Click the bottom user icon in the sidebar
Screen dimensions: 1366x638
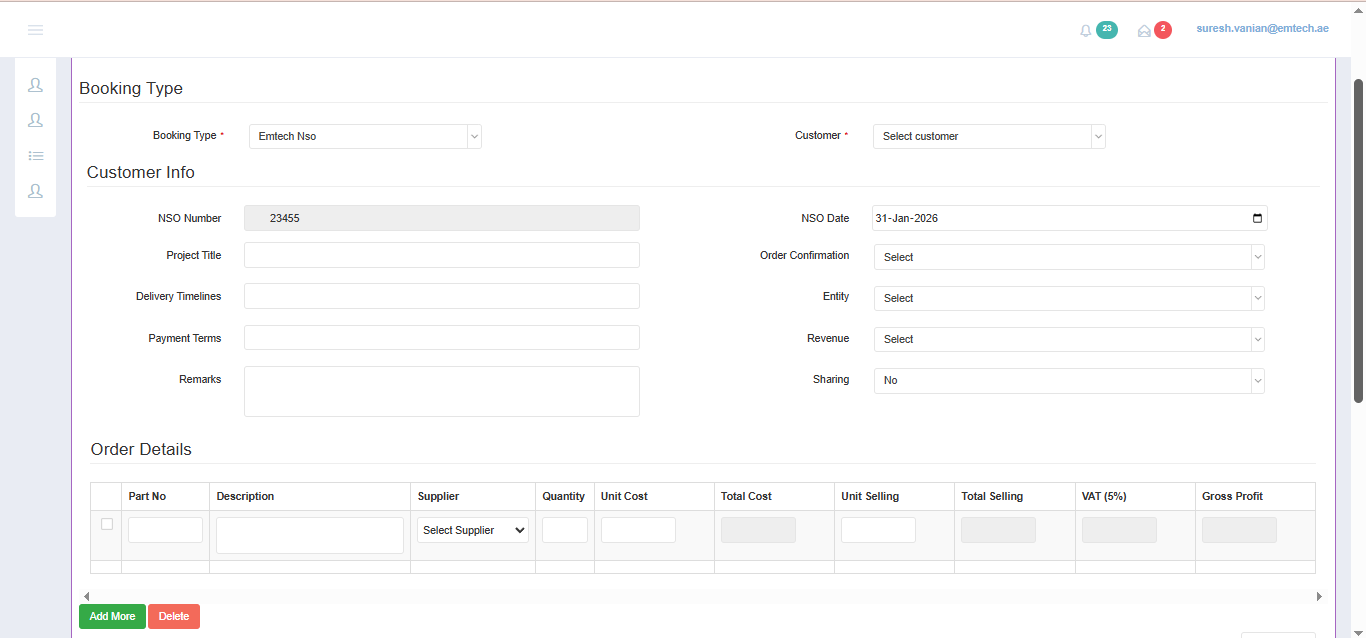click(x=36, y=190)
